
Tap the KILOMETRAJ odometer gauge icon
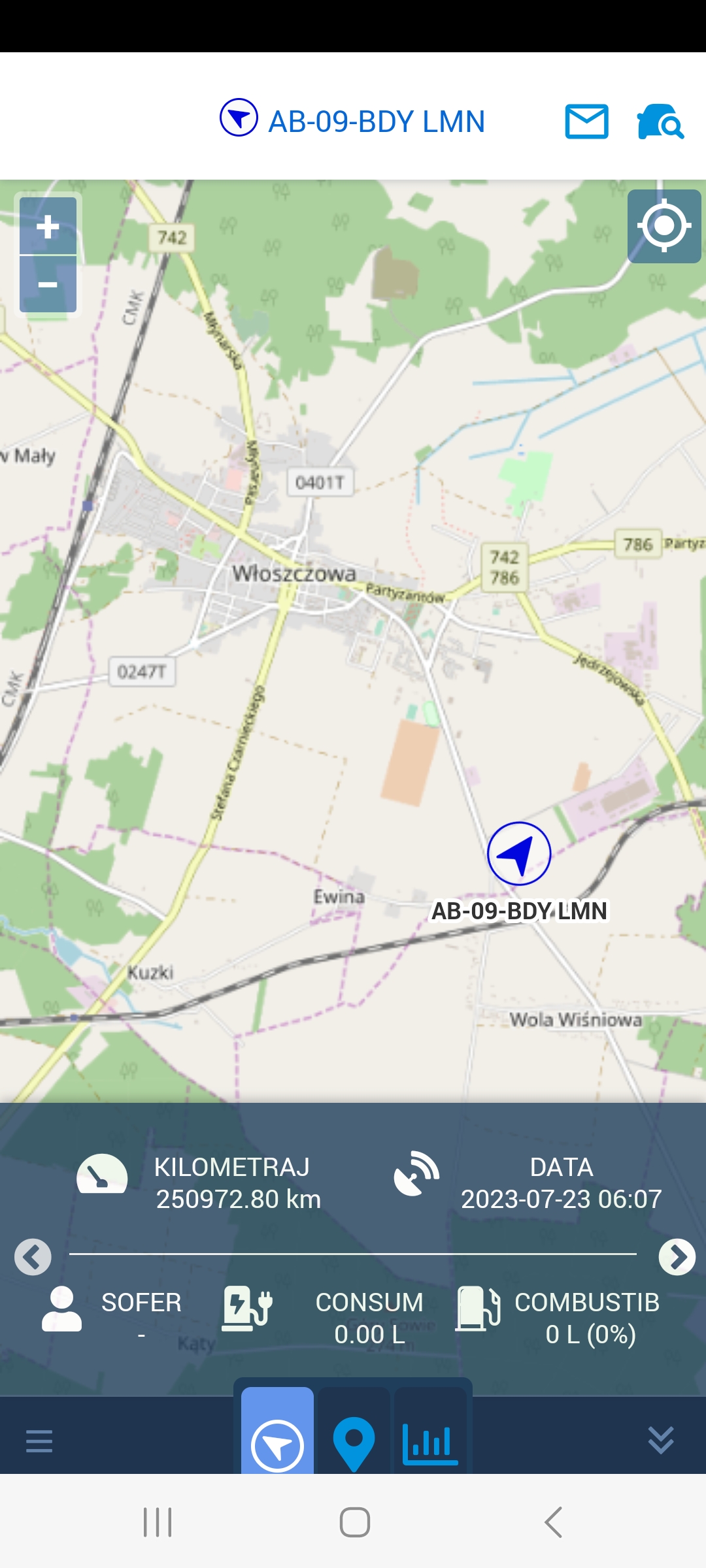click(102, 1174)
